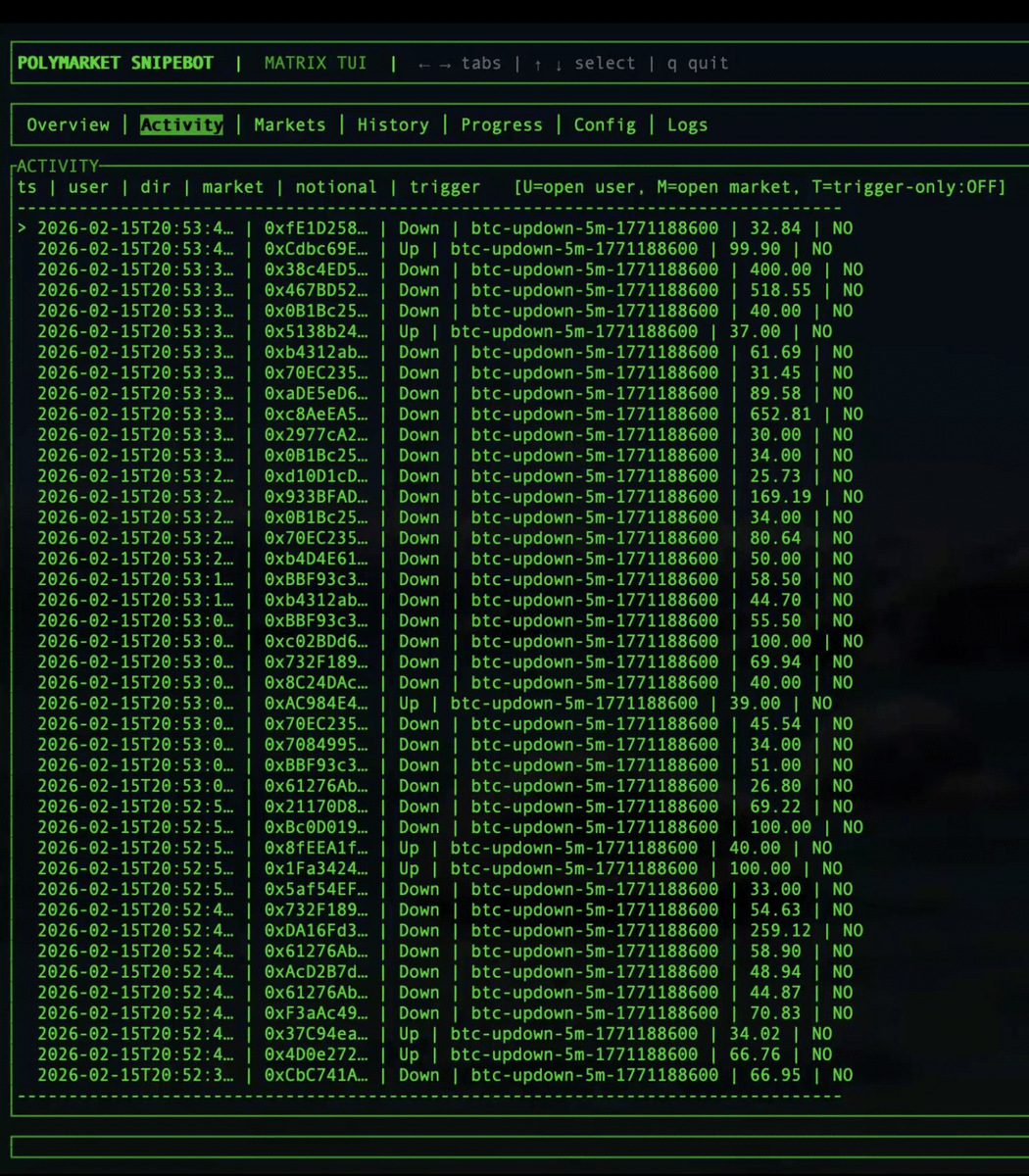Image resolution: width=1029 pixels, height=1176 pixels.
Task: Click notional value 51.00
Action: 775,765
